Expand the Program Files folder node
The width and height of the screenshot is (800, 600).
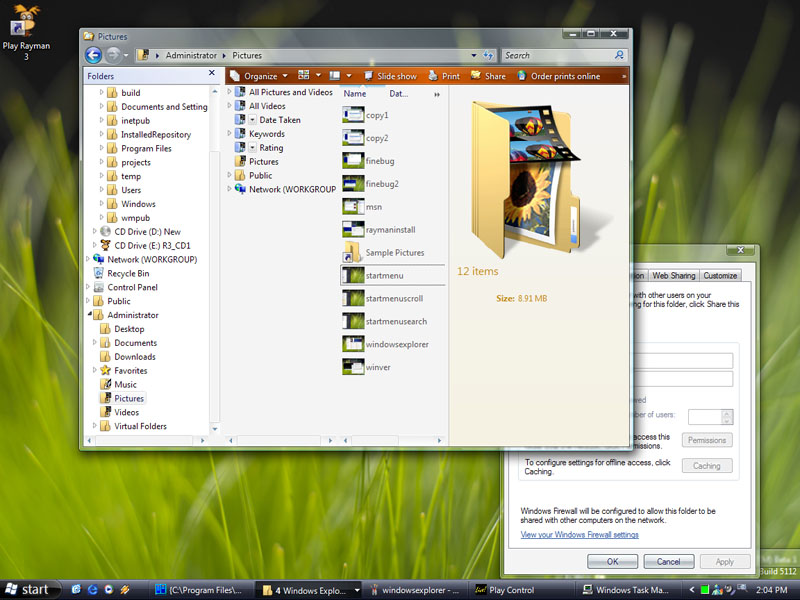pos(102,149)
